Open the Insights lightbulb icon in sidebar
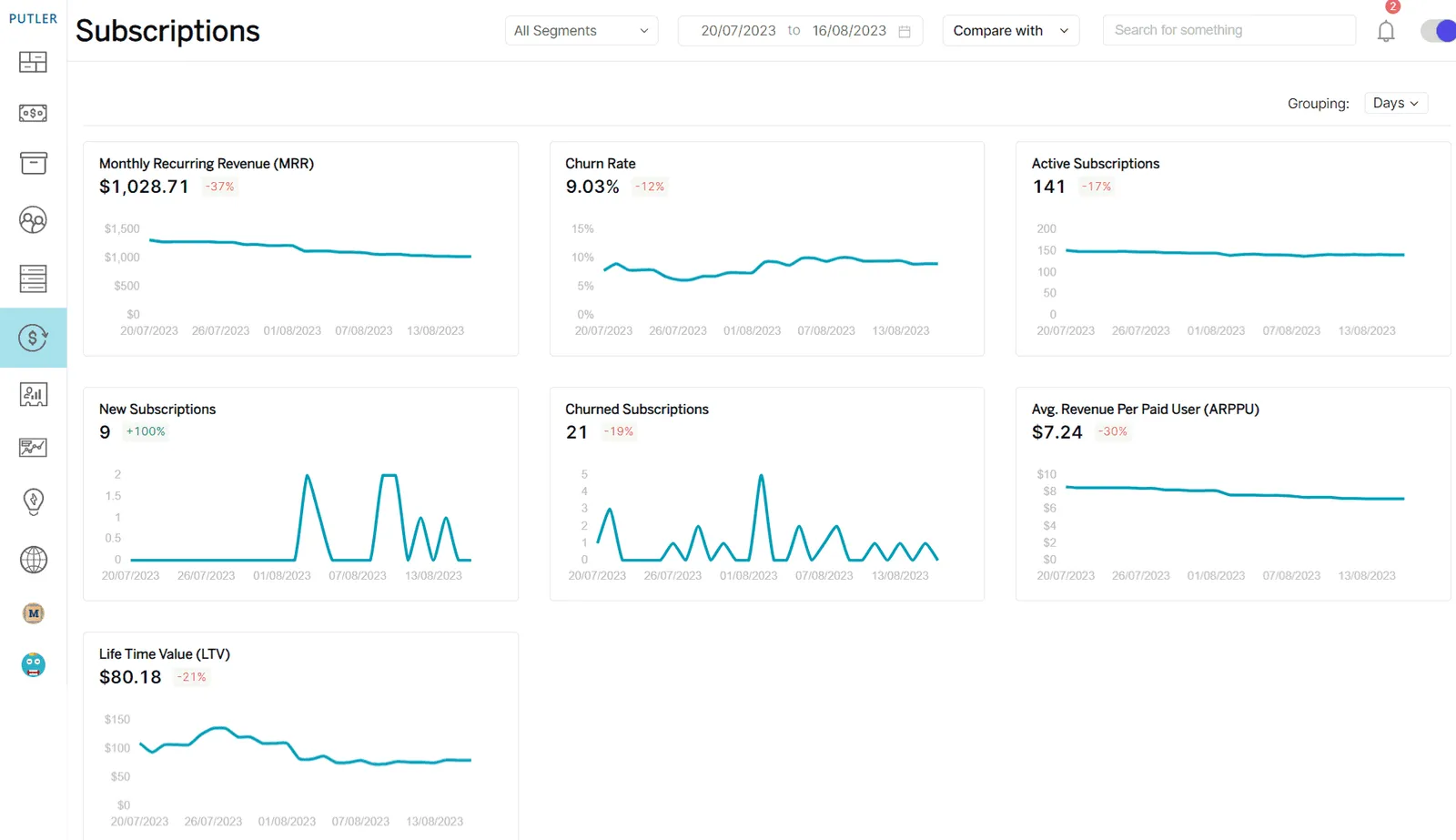The height and width of the screenshot is (840, 1456). click(33, 501)
